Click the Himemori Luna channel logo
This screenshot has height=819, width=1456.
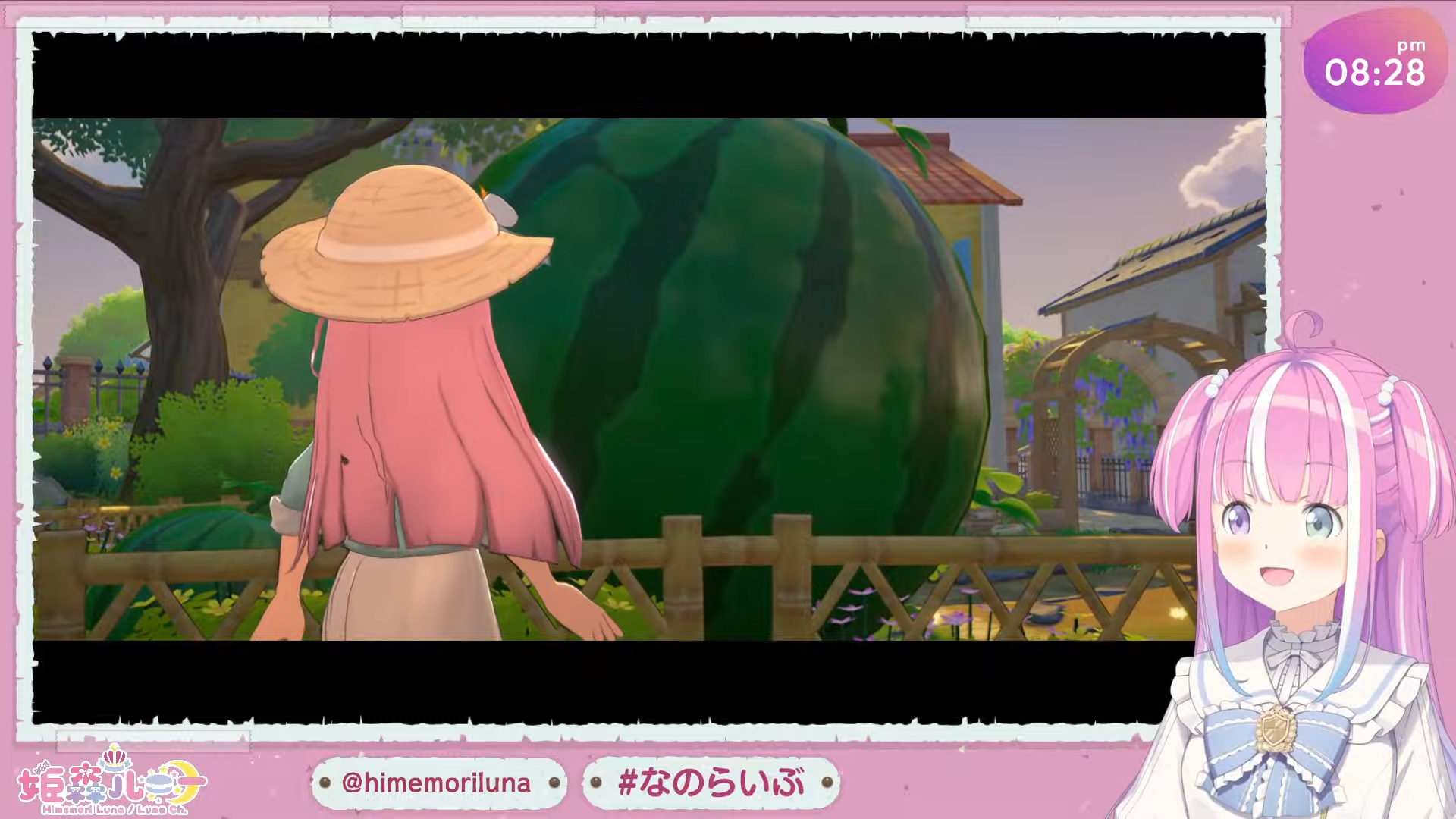(x=111, y=782)
